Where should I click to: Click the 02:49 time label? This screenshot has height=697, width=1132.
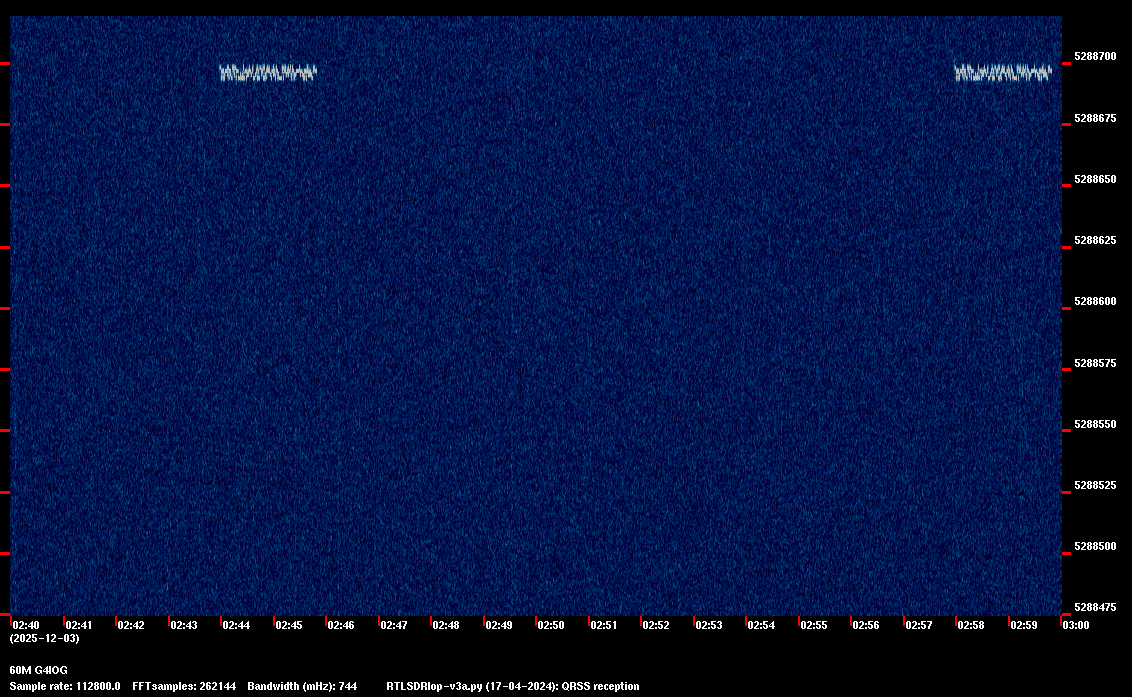[499, 625]
